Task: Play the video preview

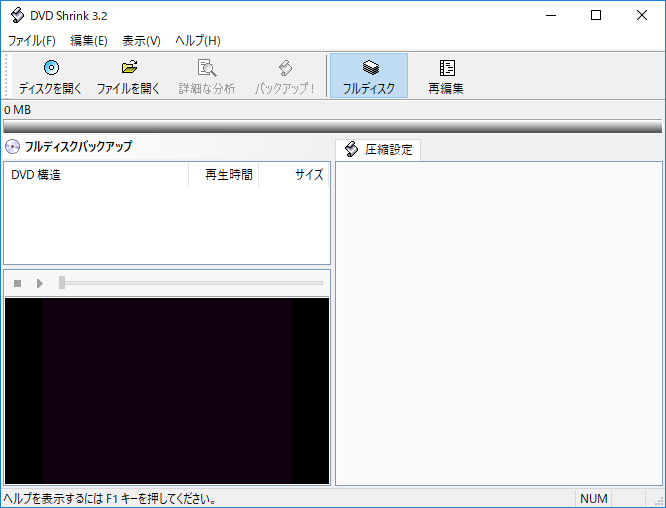Action: (40, 283)
